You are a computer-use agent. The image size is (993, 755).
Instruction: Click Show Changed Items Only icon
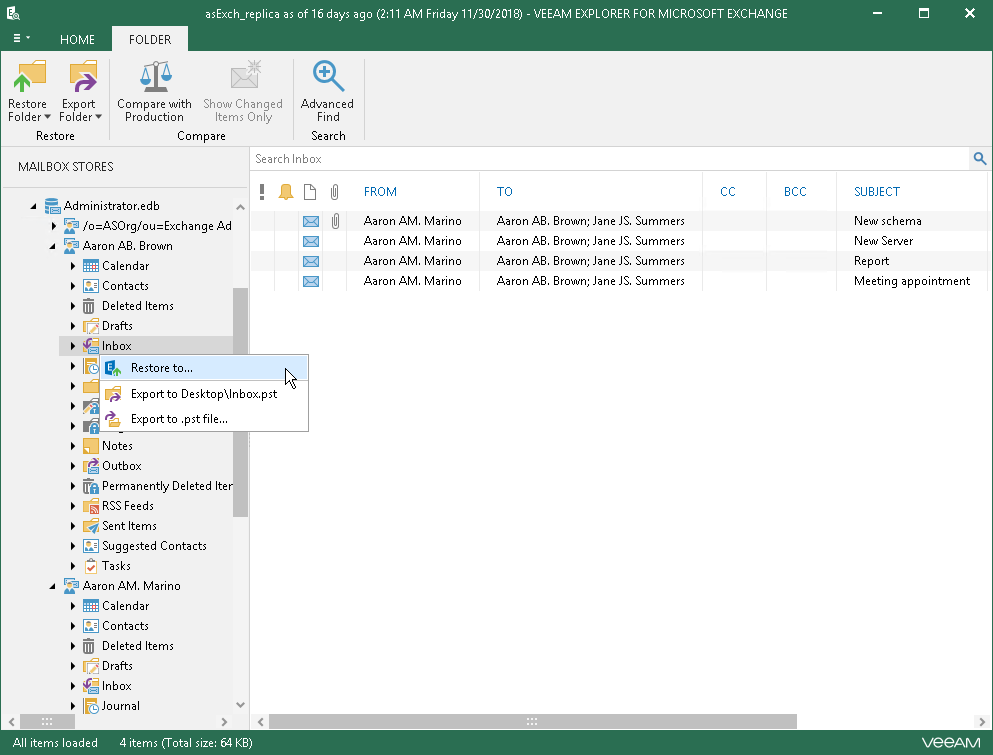(x=244, y=76)
